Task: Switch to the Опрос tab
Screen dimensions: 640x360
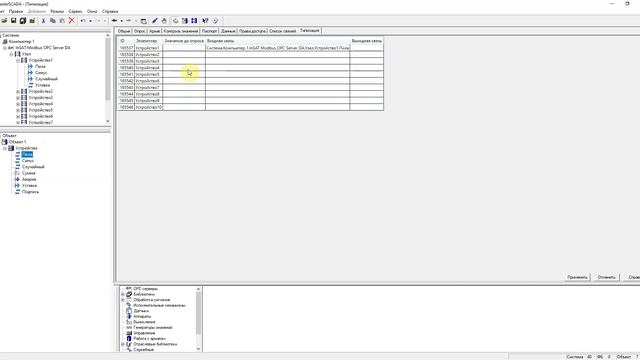Action: click(140, 31)
